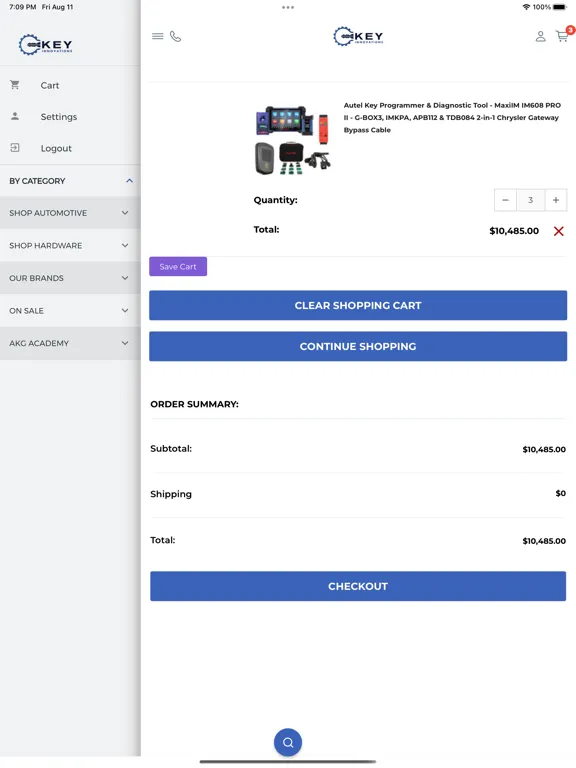Tap the Wi-Fi status icon
This screenshot has width=576, height=768.
click(x=526, y=7)
